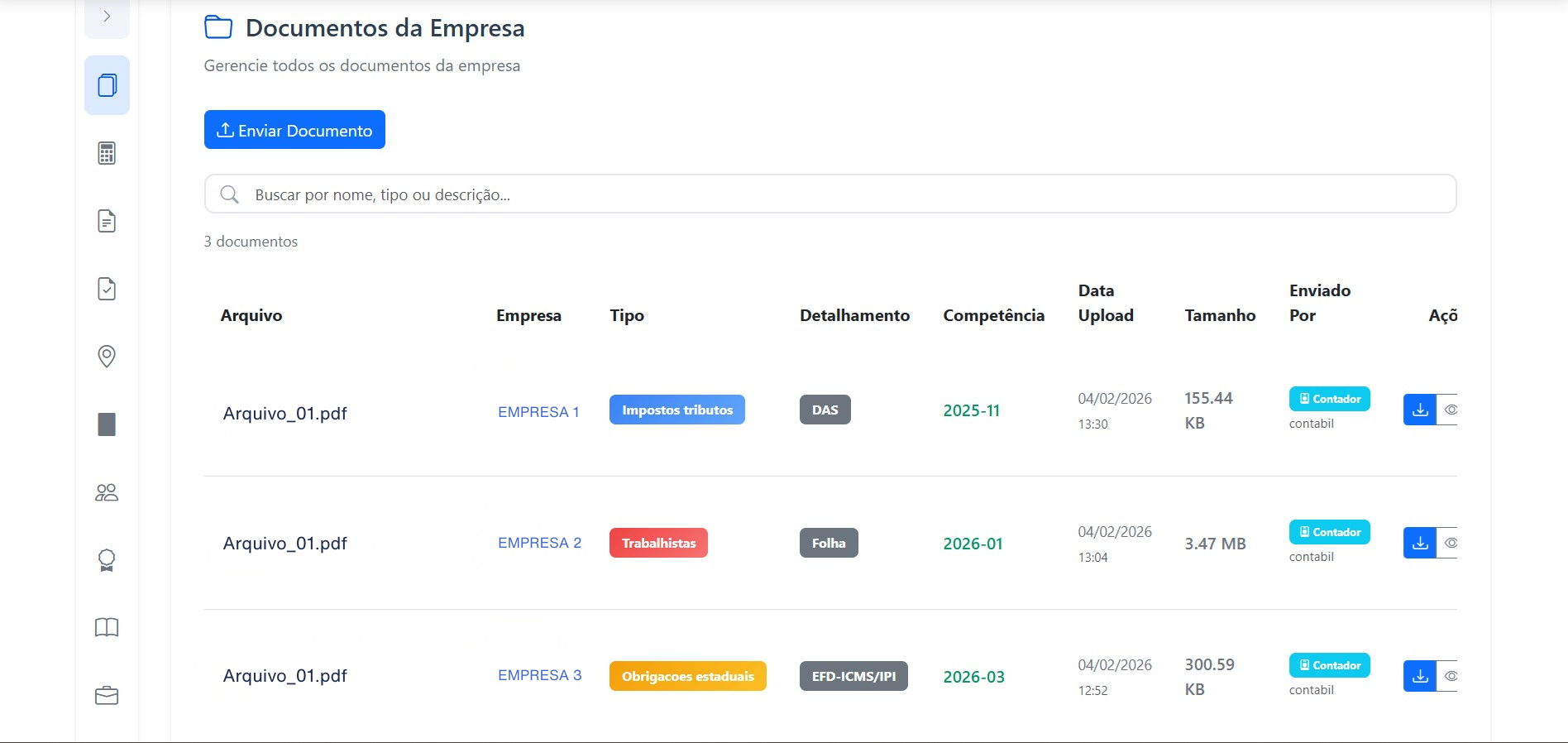Open the documents icon in sidebar
The image size is (1568, 743).
pos(107,85)
